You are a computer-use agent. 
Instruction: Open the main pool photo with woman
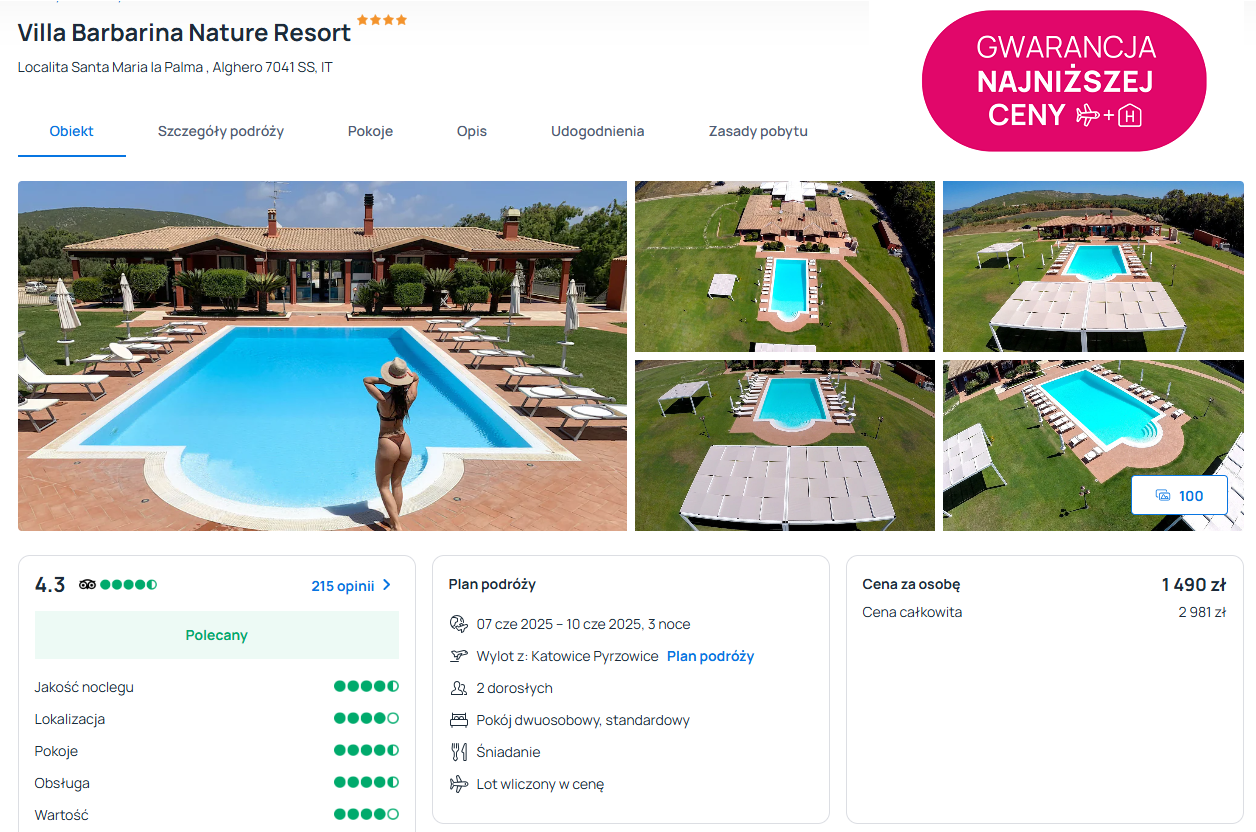point(322,356)
